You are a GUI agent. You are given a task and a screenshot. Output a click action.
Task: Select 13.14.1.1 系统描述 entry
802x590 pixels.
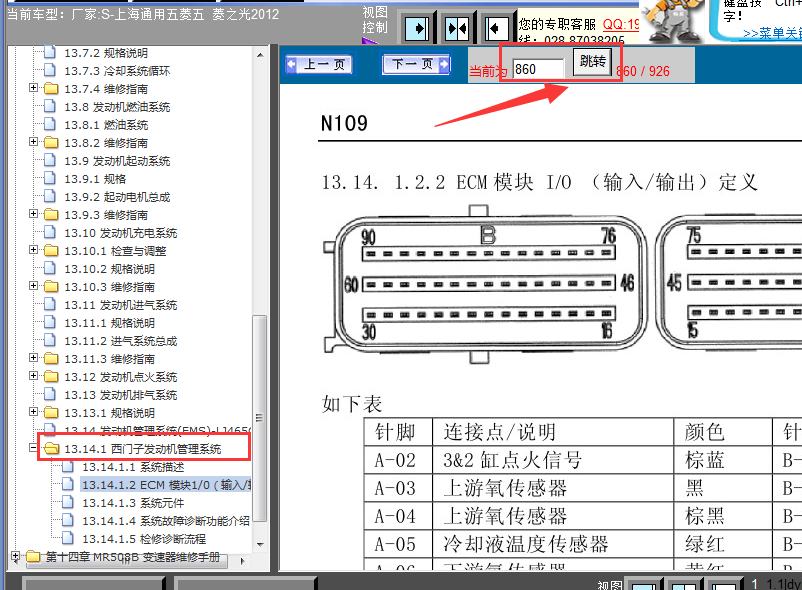(133, 467)
